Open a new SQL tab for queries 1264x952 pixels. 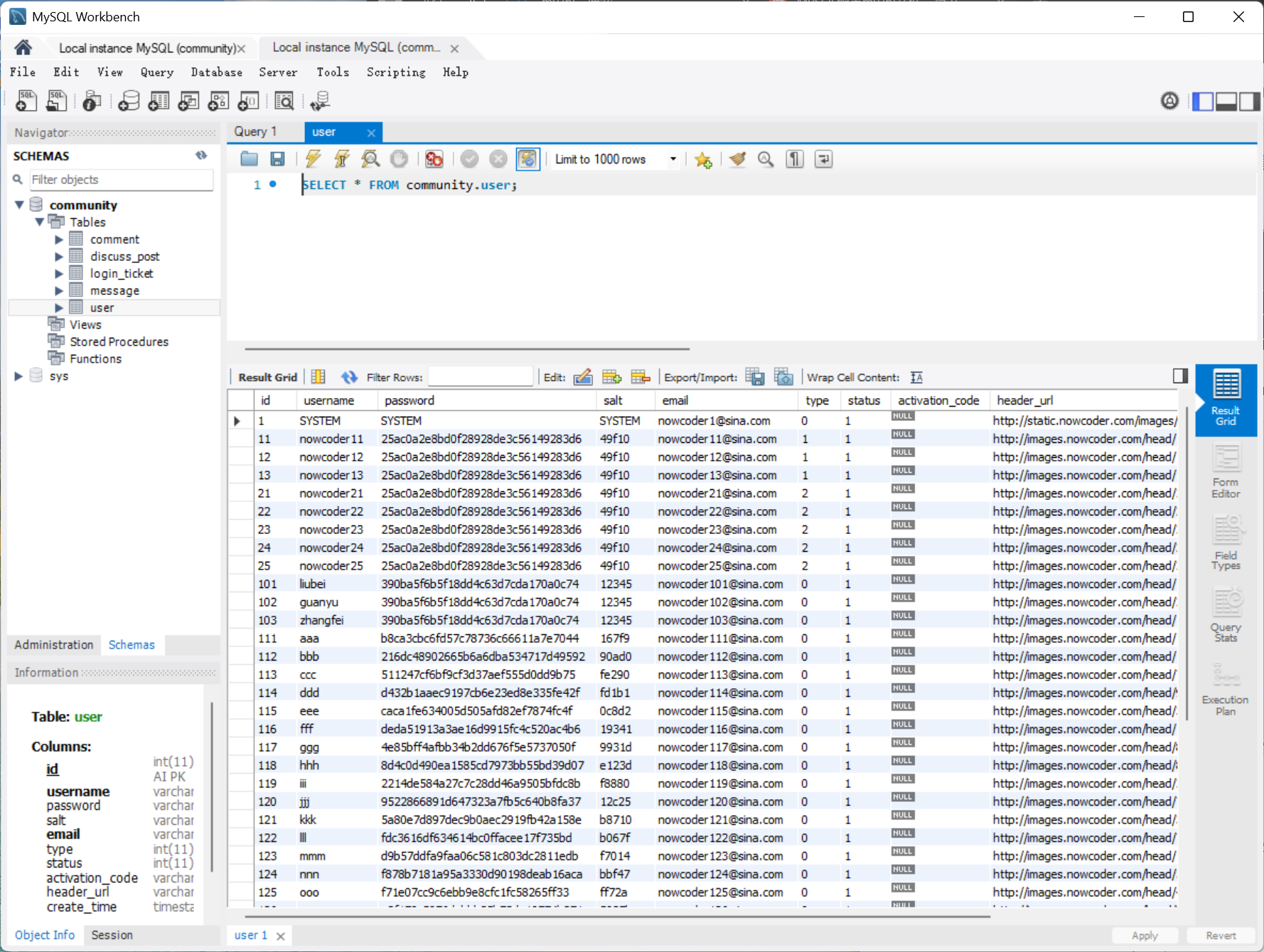coord(26,101)
